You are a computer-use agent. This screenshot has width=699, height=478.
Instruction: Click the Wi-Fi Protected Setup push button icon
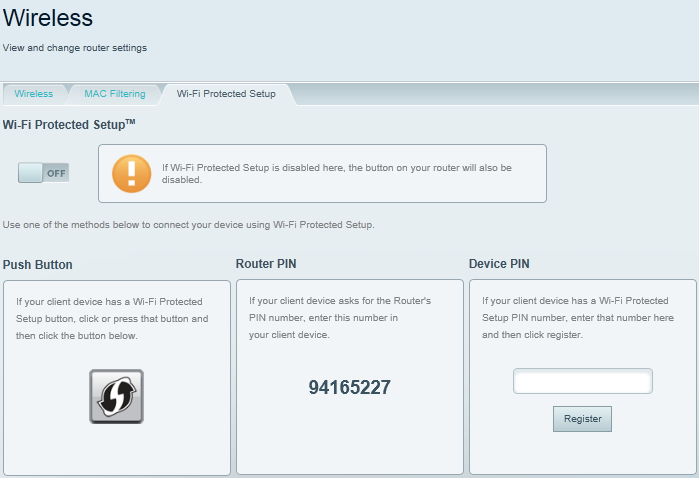coord(116,396)
